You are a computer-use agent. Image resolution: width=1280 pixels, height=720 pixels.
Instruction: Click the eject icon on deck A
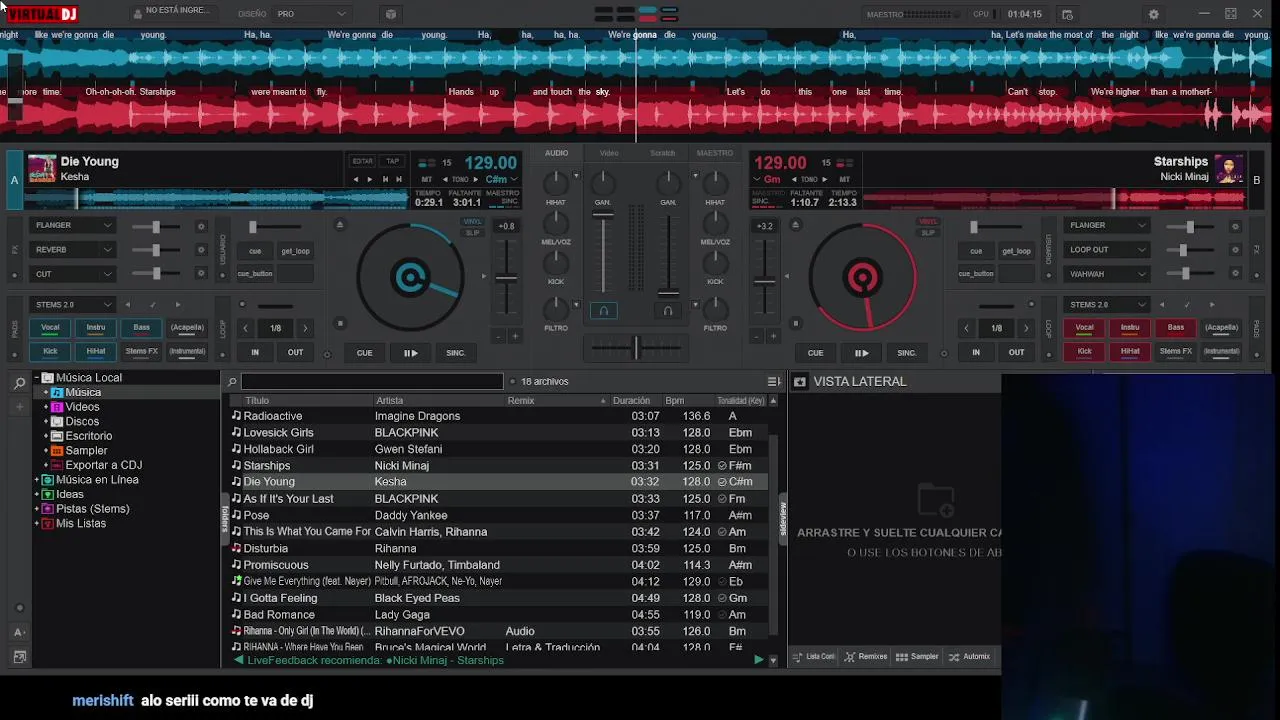click(340, 224)
